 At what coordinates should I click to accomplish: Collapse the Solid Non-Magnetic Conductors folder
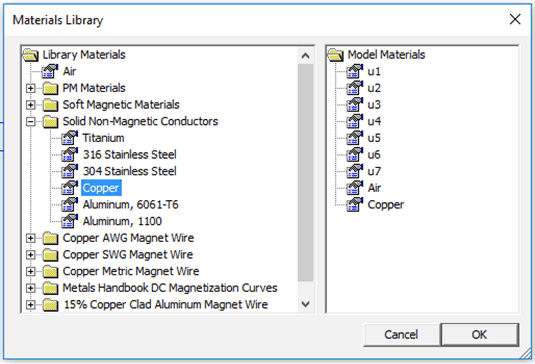pyautogui.click(x=31, y=121)
